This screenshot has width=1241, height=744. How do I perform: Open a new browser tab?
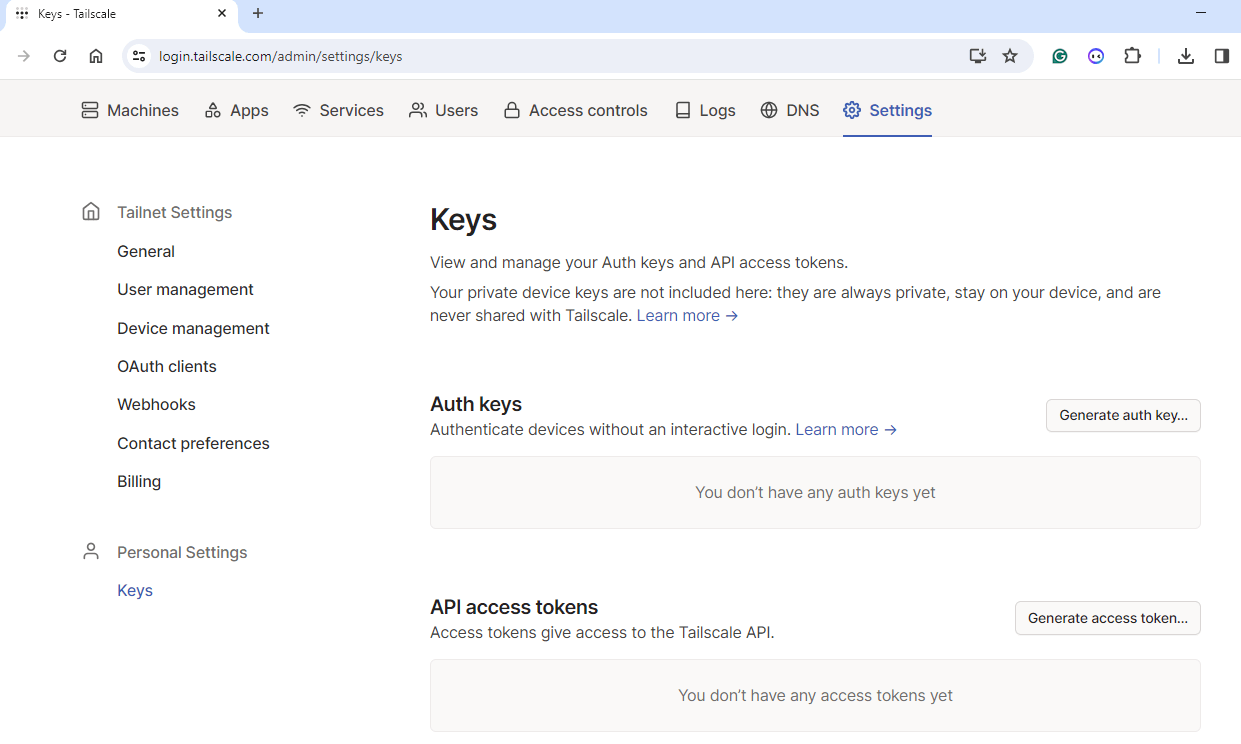coord(258,13)
